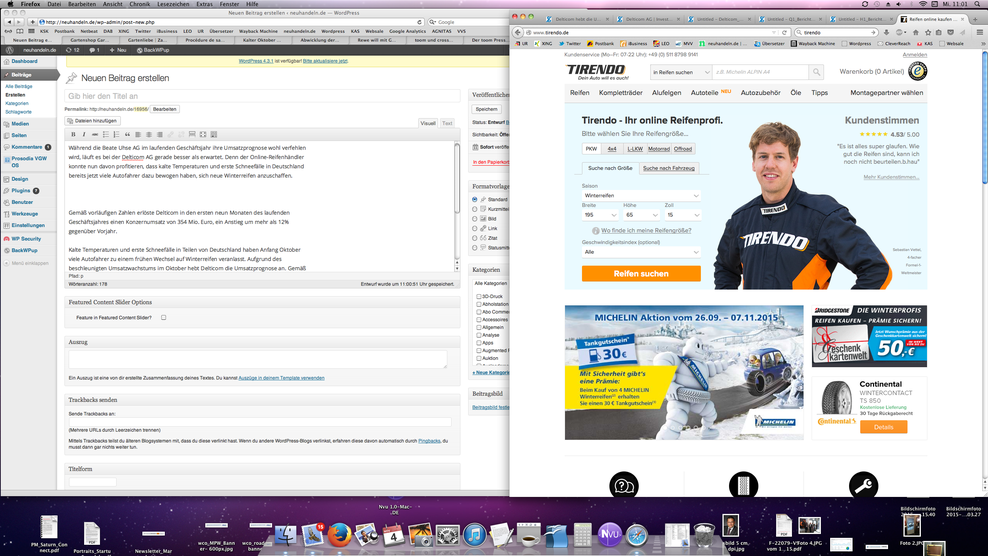988x556 pixels.
Task: Tick the 3D-Druck category checkbox
Action: pos(479,296)
